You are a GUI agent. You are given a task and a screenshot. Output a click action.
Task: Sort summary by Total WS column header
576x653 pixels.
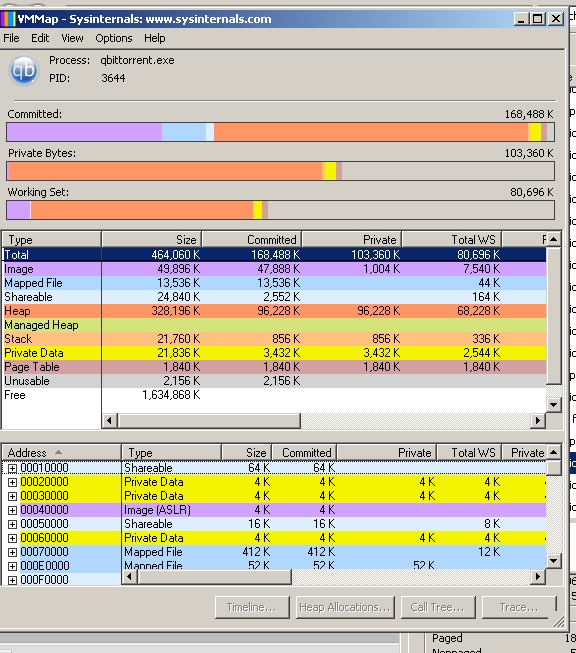pos(451,240)
